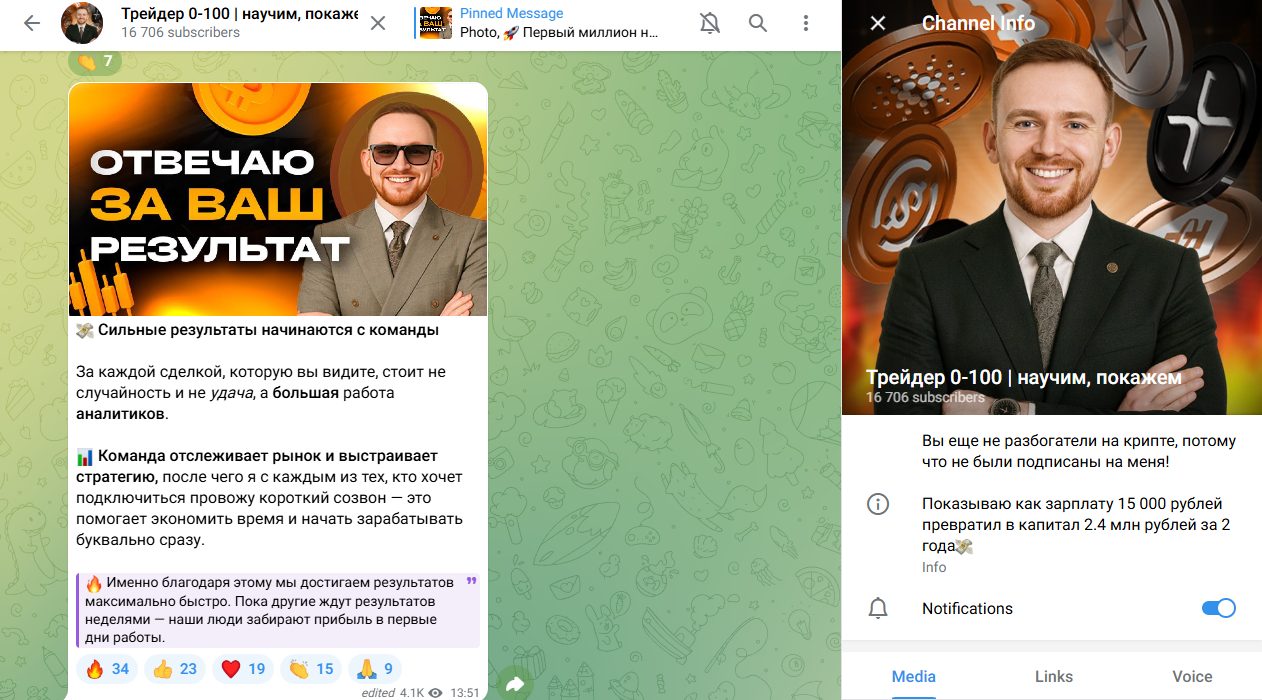Open the pinned message preview
The image size is (1262, 700).
pyautogui.click(x=540, y=23)
